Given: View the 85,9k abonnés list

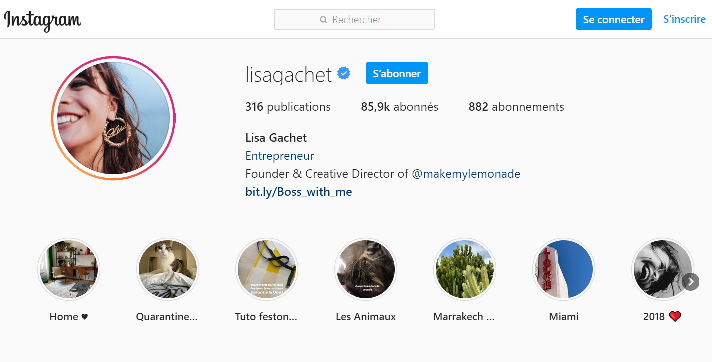Looking at the screenshot, I should pos(400,107).
